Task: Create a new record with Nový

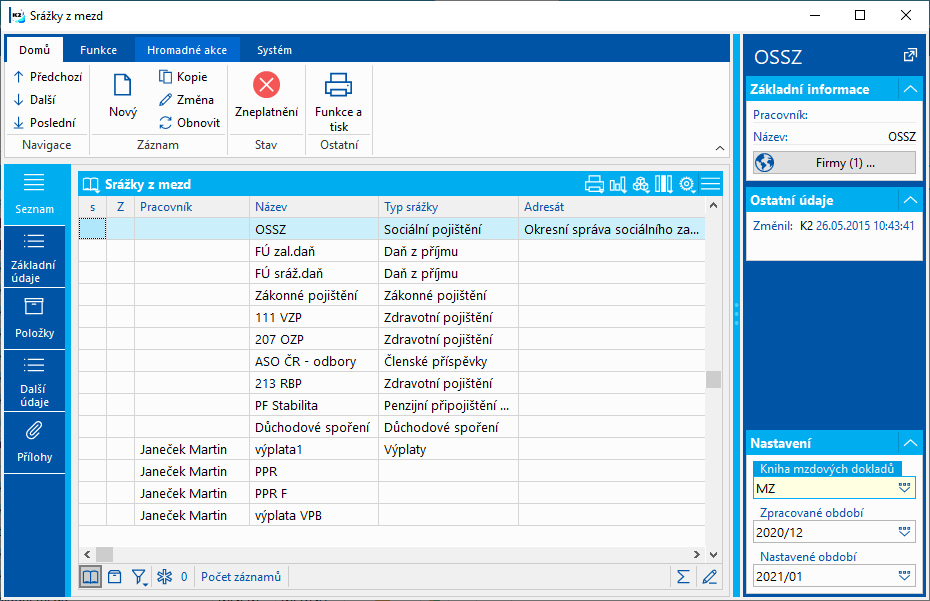Action: (123, 95)
